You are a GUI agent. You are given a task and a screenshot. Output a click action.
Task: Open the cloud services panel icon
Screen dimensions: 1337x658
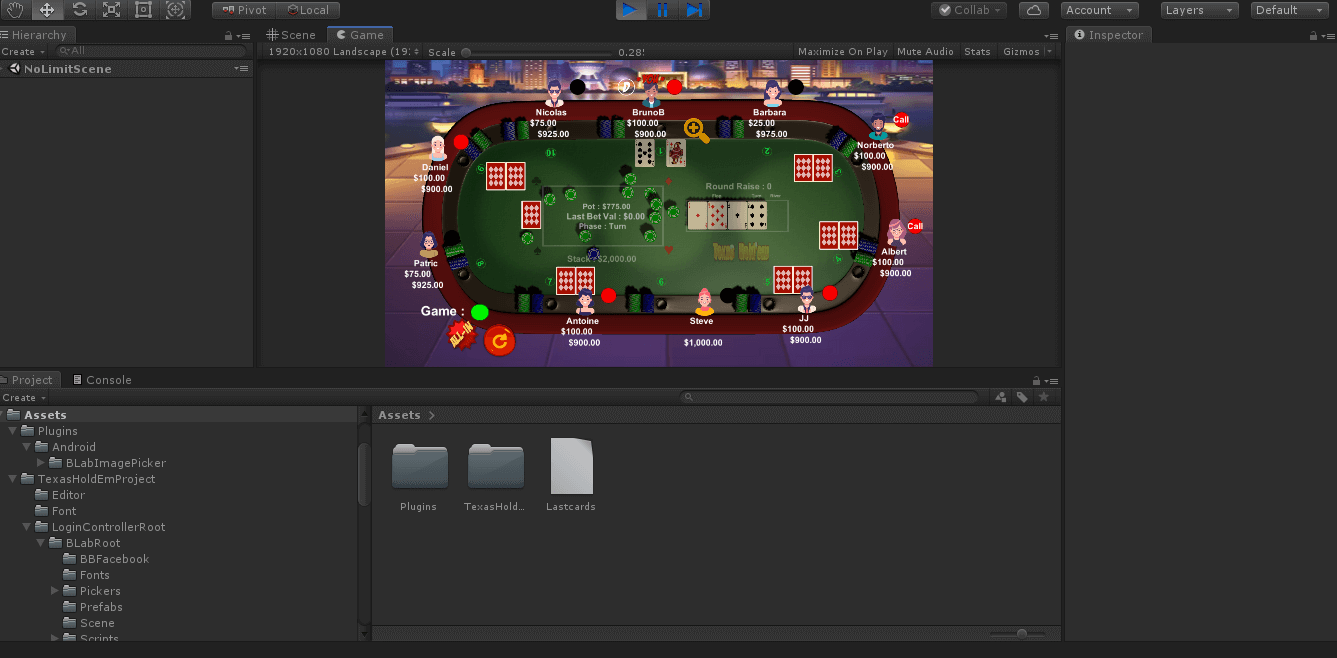(x=1034, y=10)
